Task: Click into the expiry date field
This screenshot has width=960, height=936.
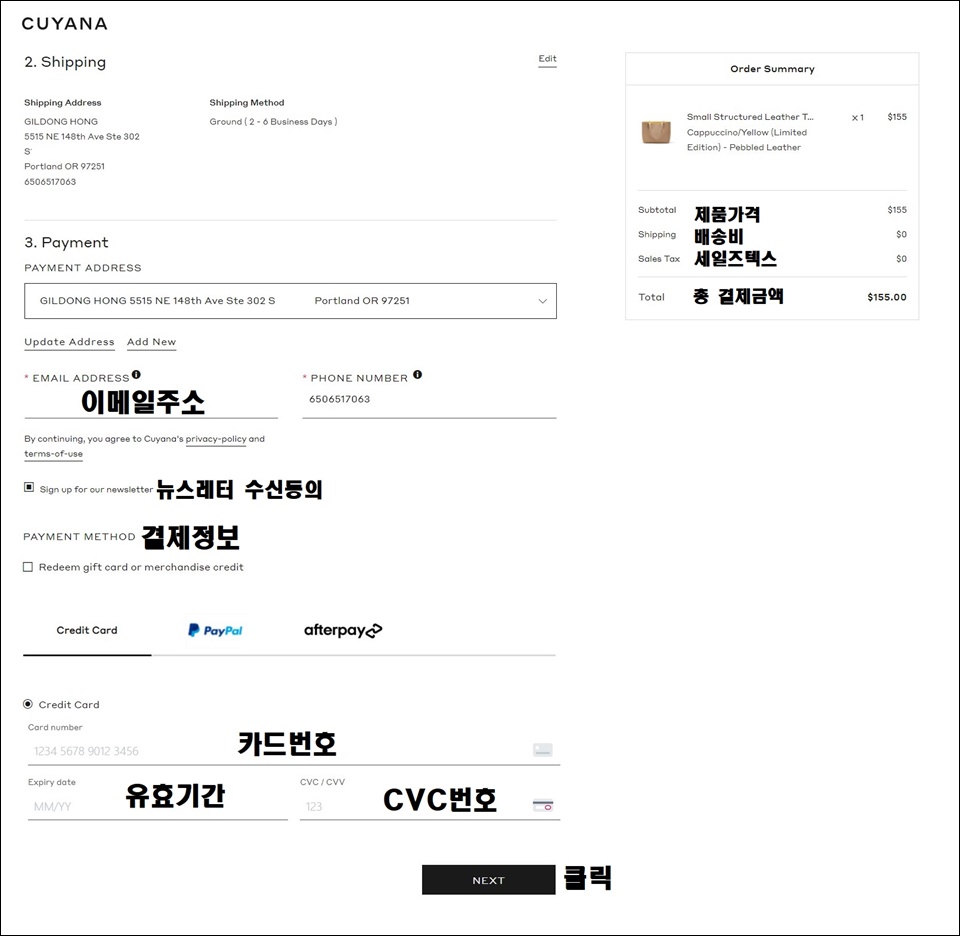Action: click(157, 806)
